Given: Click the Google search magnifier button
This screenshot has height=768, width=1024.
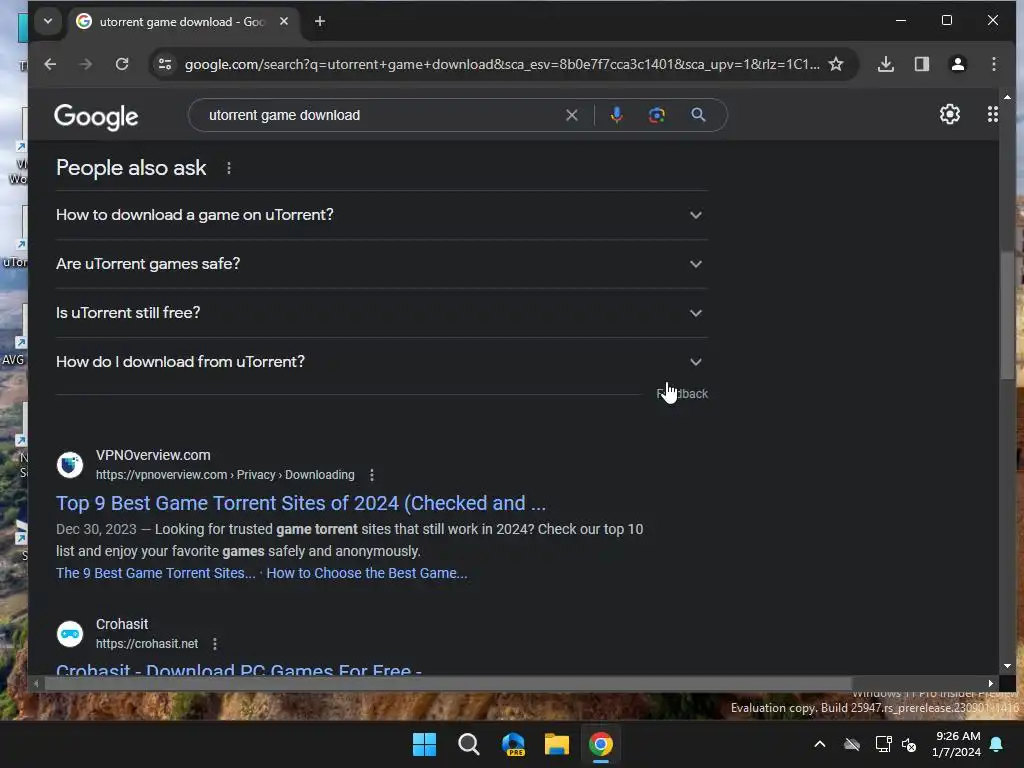Looking at the screenshot, I should [x=698, y=116].
